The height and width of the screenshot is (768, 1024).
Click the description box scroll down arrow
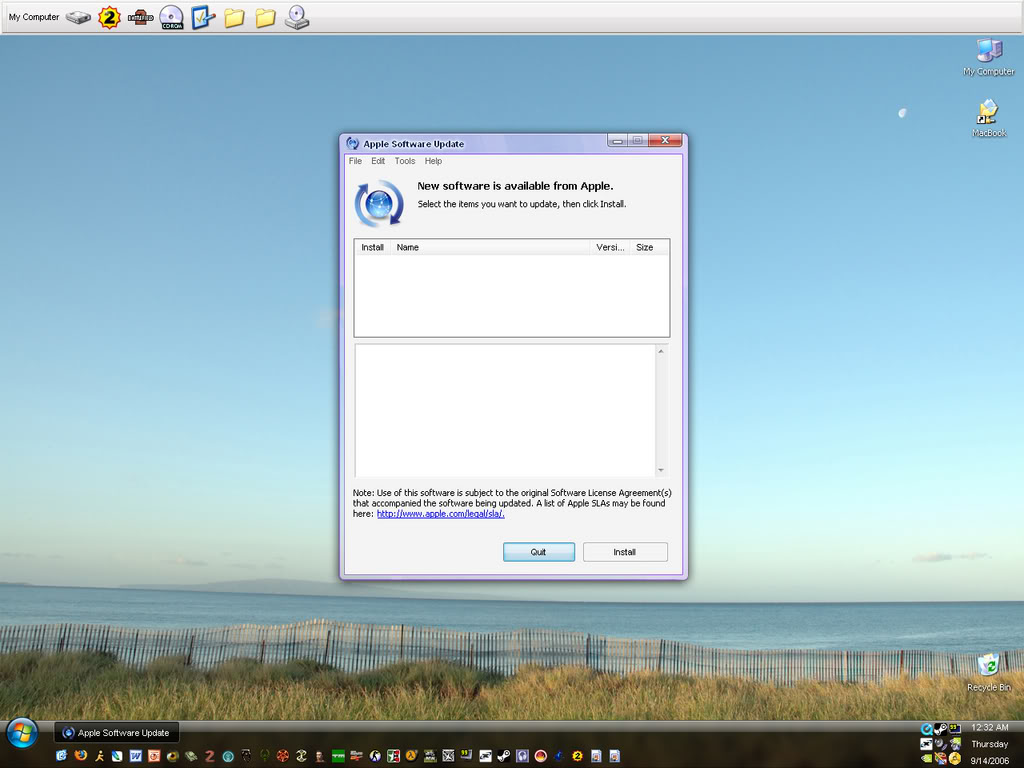(661, 470)
